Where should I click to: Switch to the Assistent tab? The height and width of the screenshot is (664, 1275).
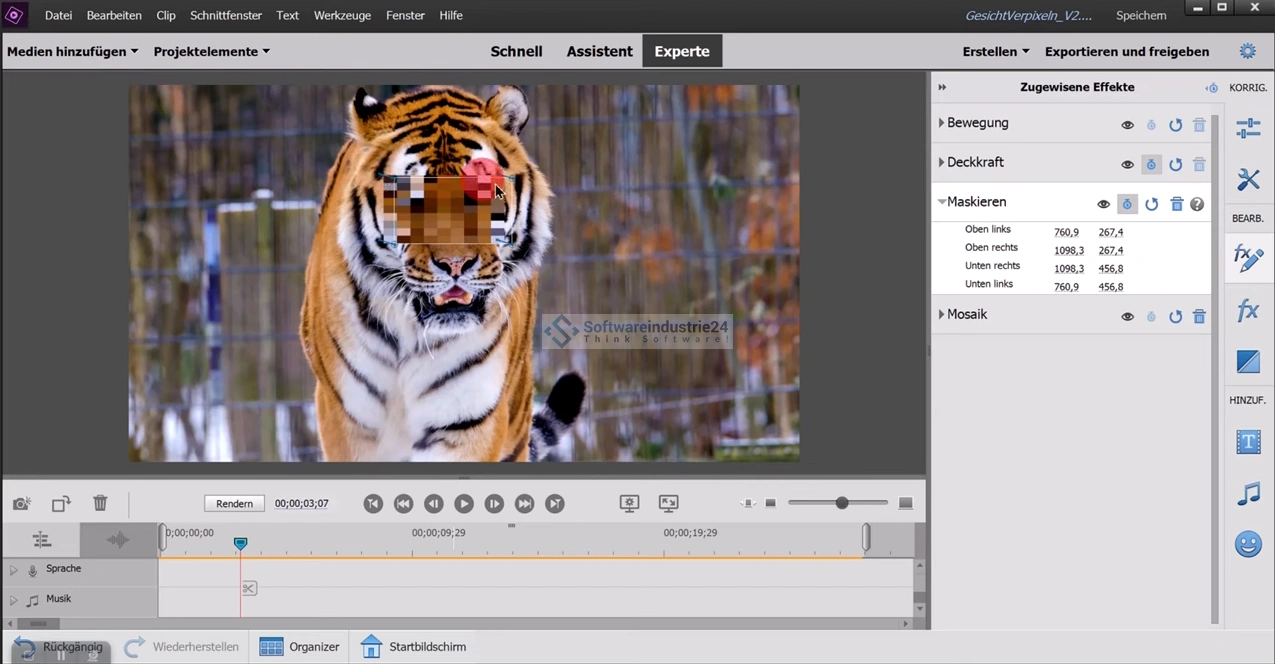pos(599,51)
